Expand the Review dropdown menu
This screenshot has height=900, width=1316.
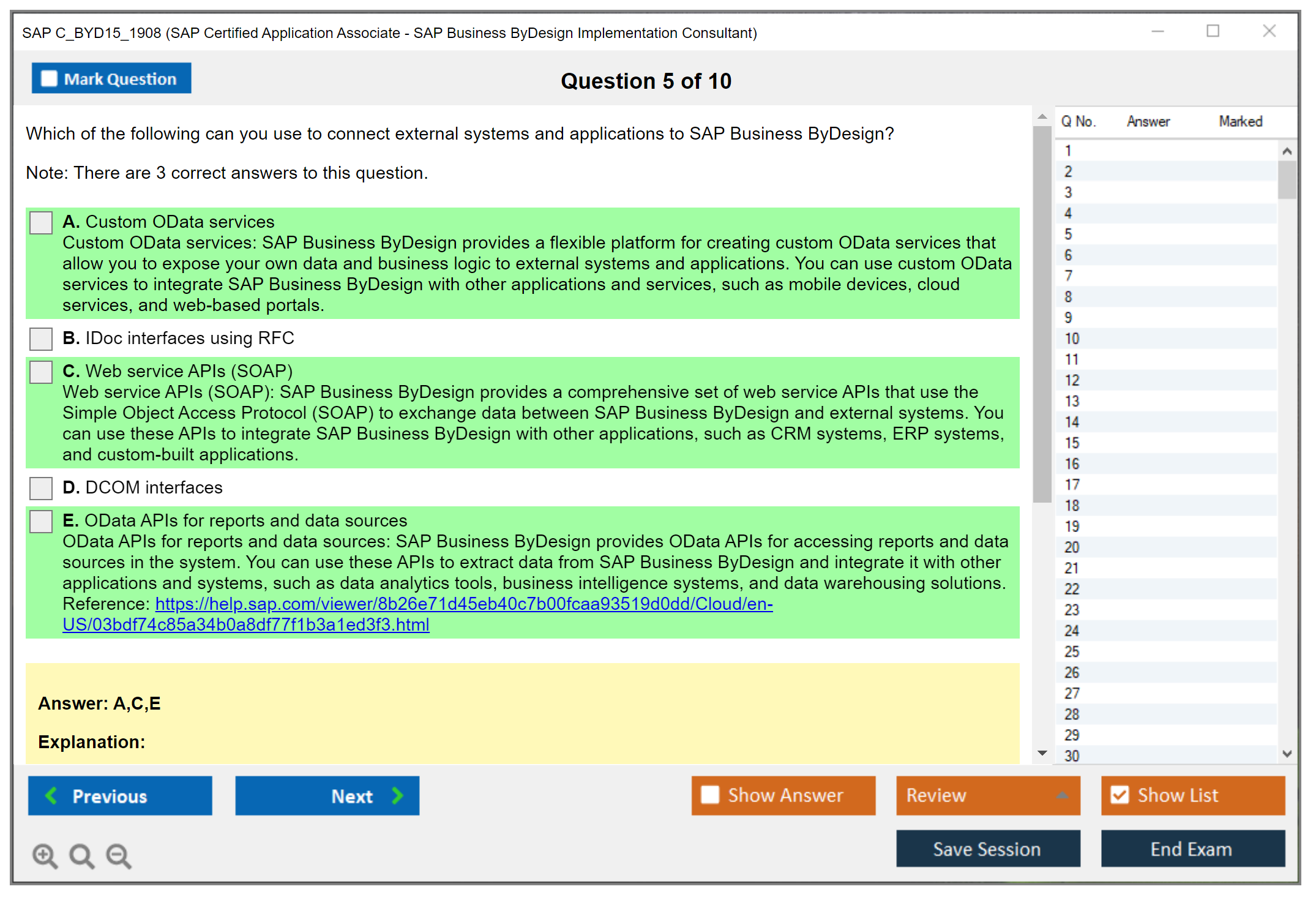1062,795
